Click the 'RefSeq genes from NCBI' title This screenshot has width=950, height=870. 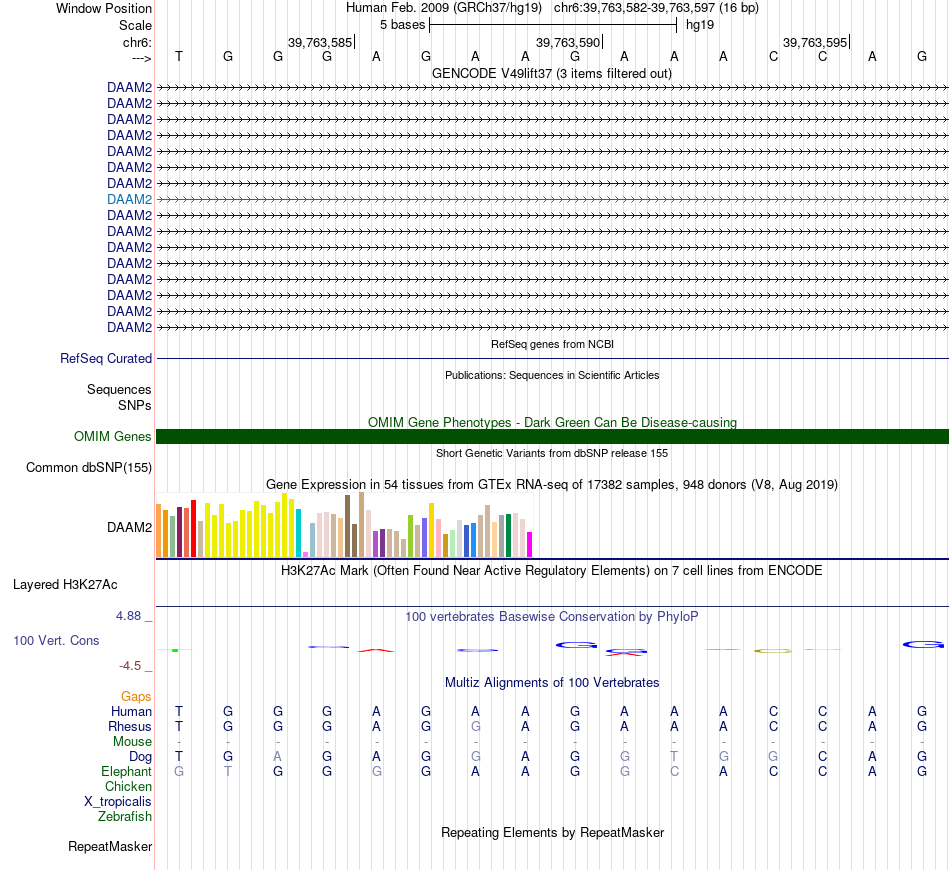click(552, 344)
